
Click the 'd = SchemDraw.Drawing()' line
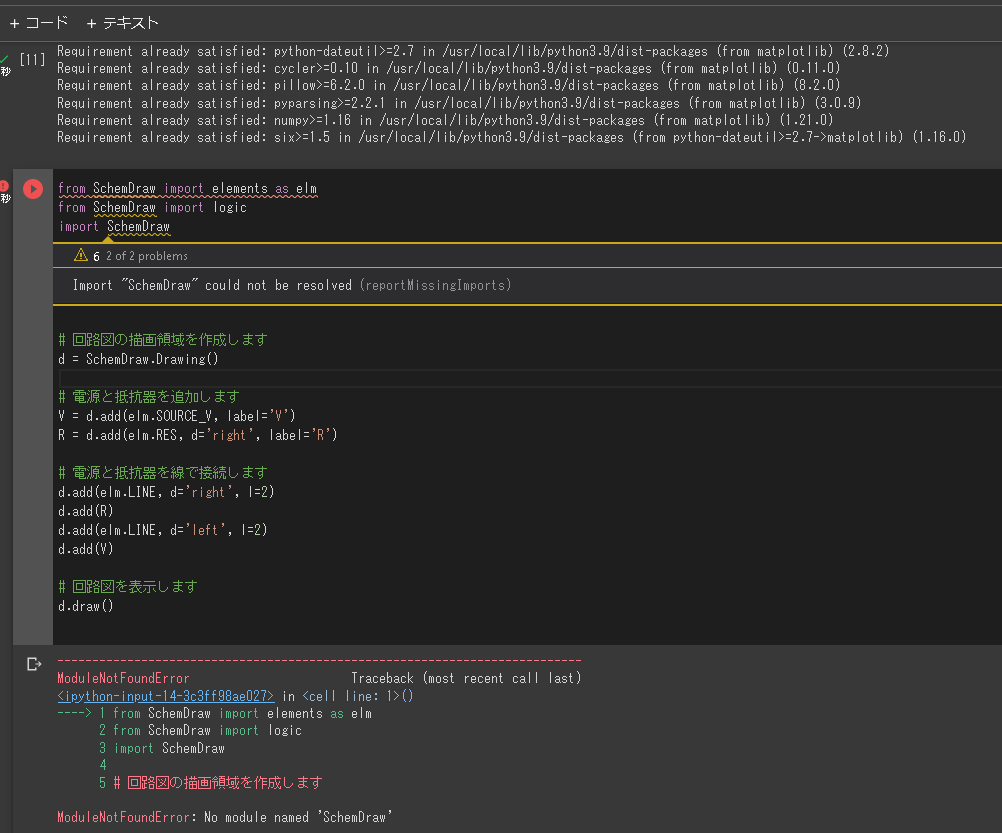[x=138, y=359]
